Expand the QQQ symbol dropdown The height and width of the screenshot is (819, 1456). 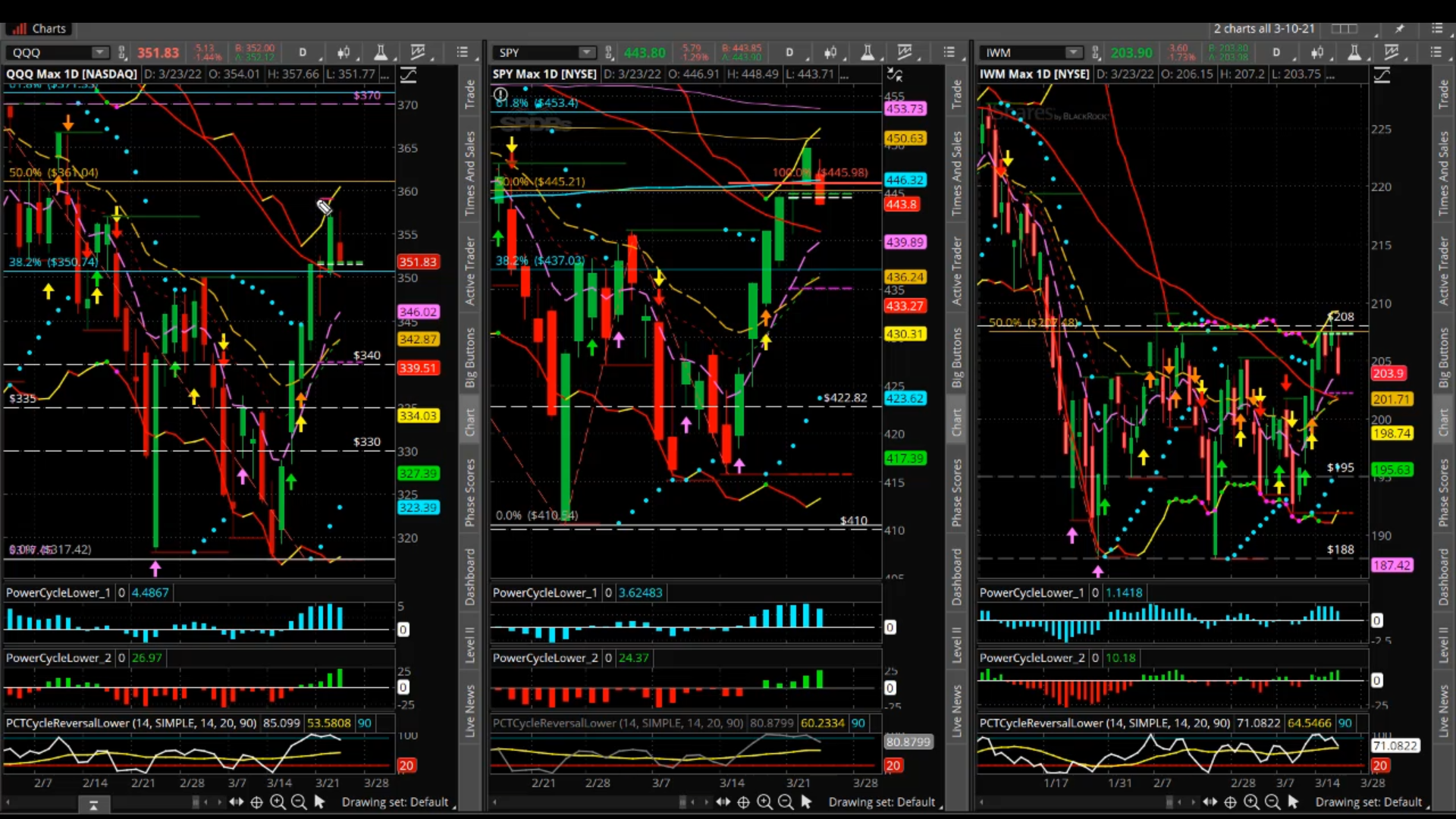click(x=99, y=52)
